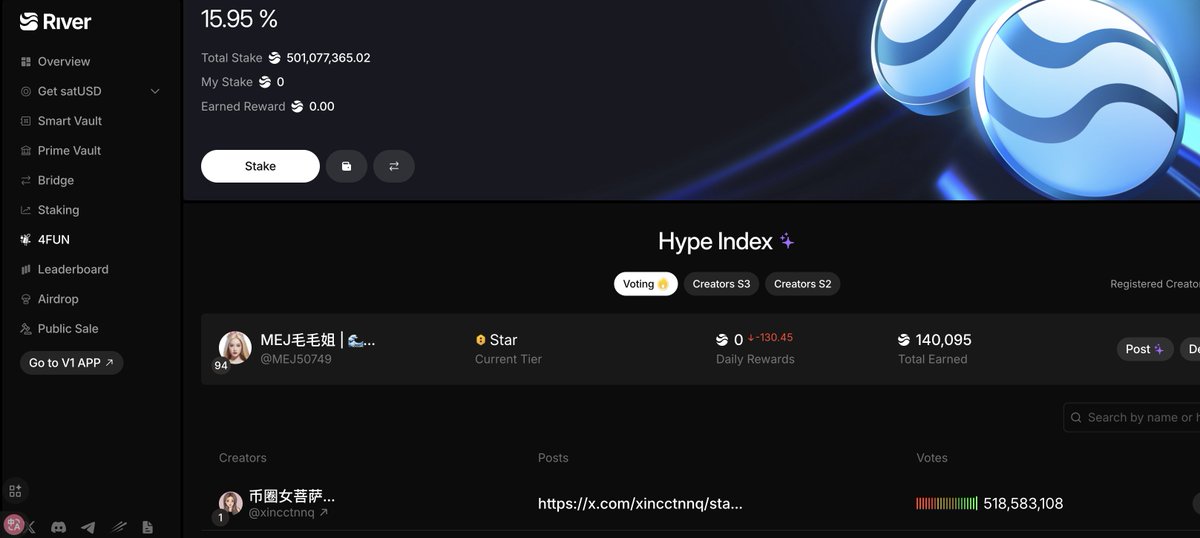Click the Posts column header
The height and width of the screenshot is (538, 1200).
click(553, 458)
